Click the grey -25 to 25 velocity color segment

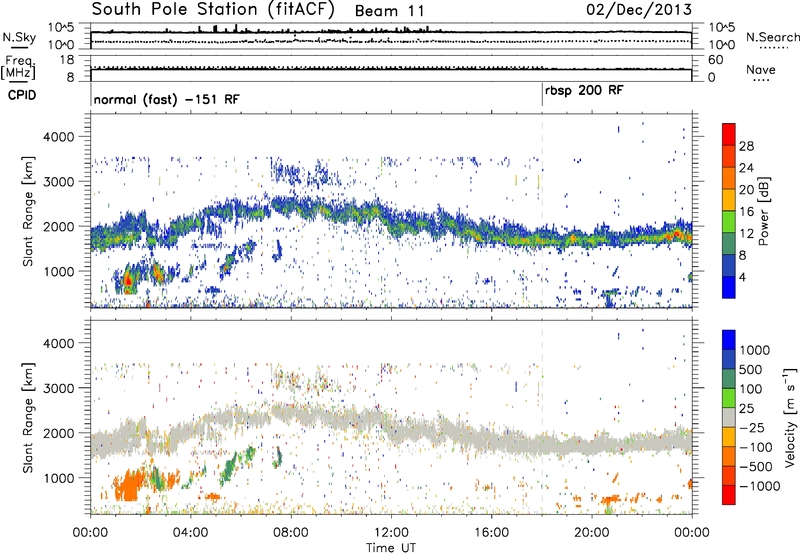click(x=729, y=418)
